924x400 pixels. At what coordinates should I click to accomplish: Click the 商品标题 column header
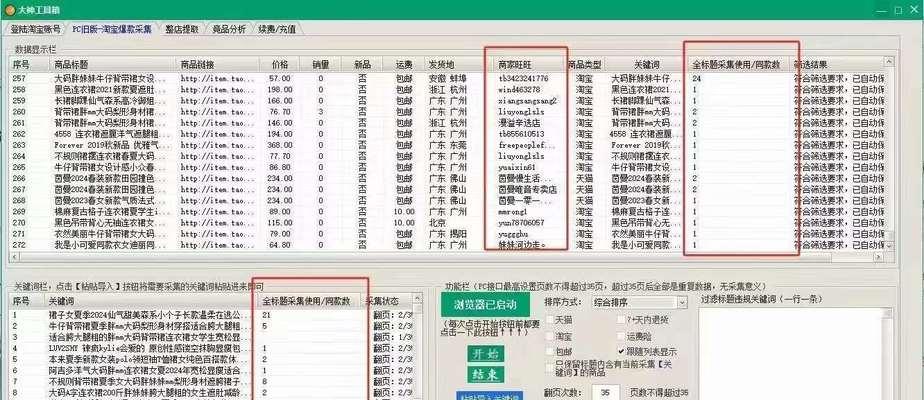113,64
